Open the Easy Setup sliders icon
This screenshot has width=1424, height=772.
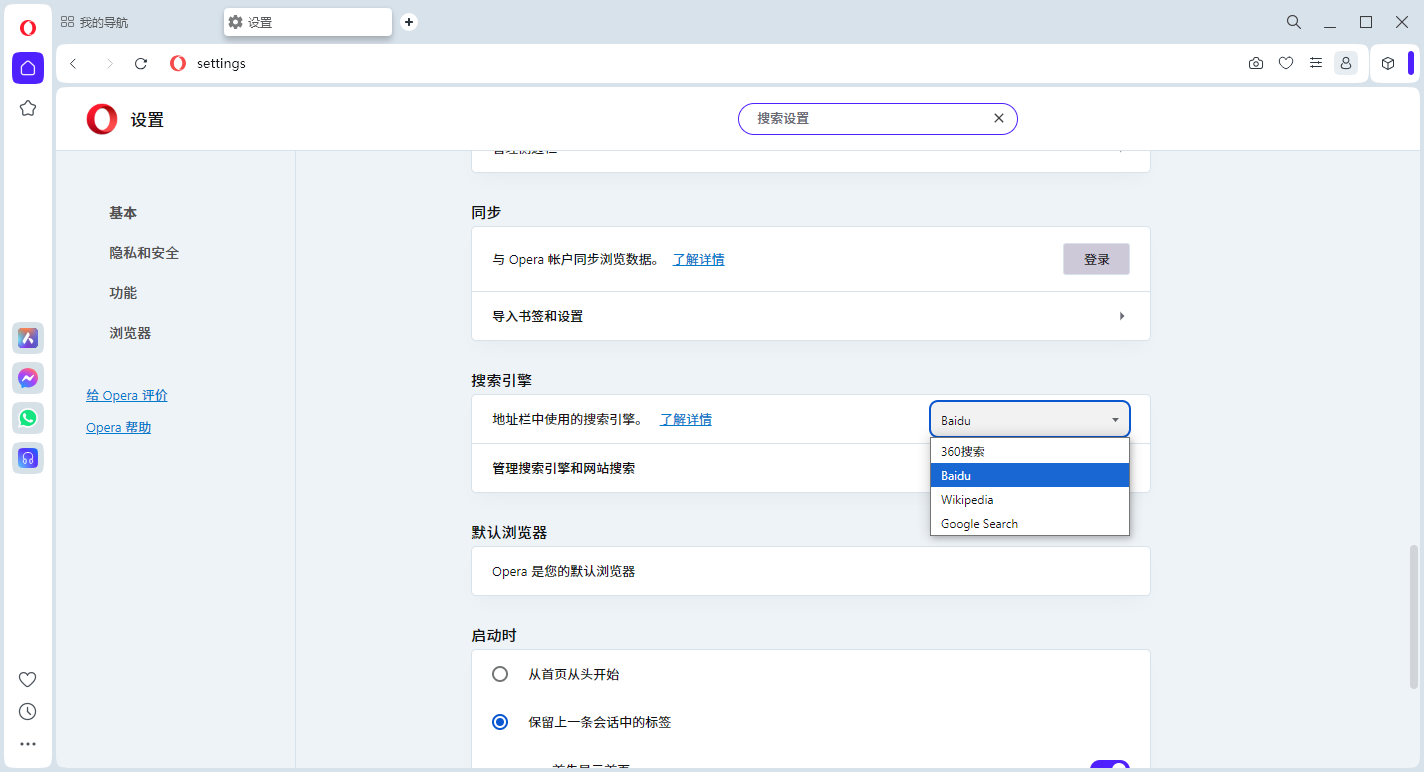(x=1316, y=63)
